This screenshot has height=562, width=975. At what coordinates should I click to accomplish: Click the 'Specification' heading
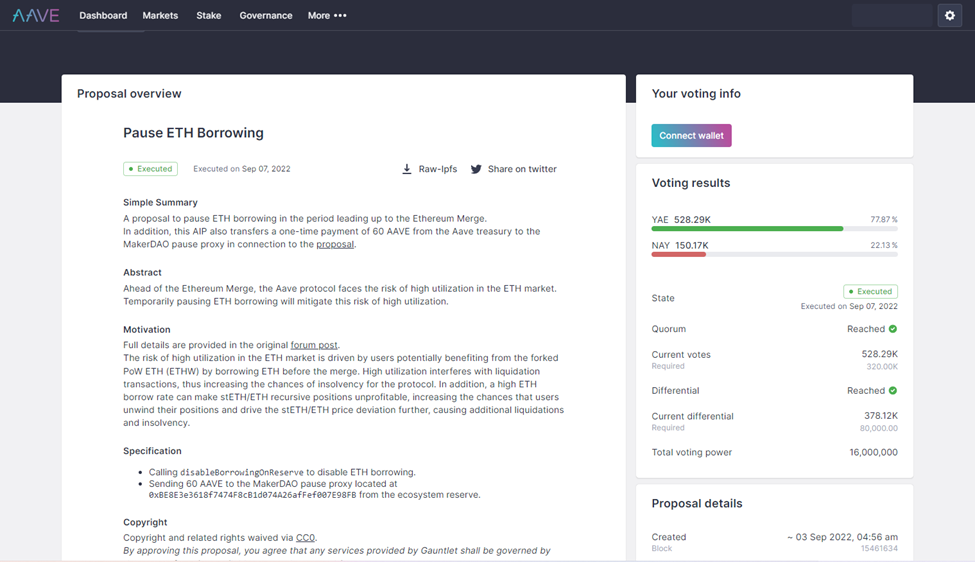[152, 451]
